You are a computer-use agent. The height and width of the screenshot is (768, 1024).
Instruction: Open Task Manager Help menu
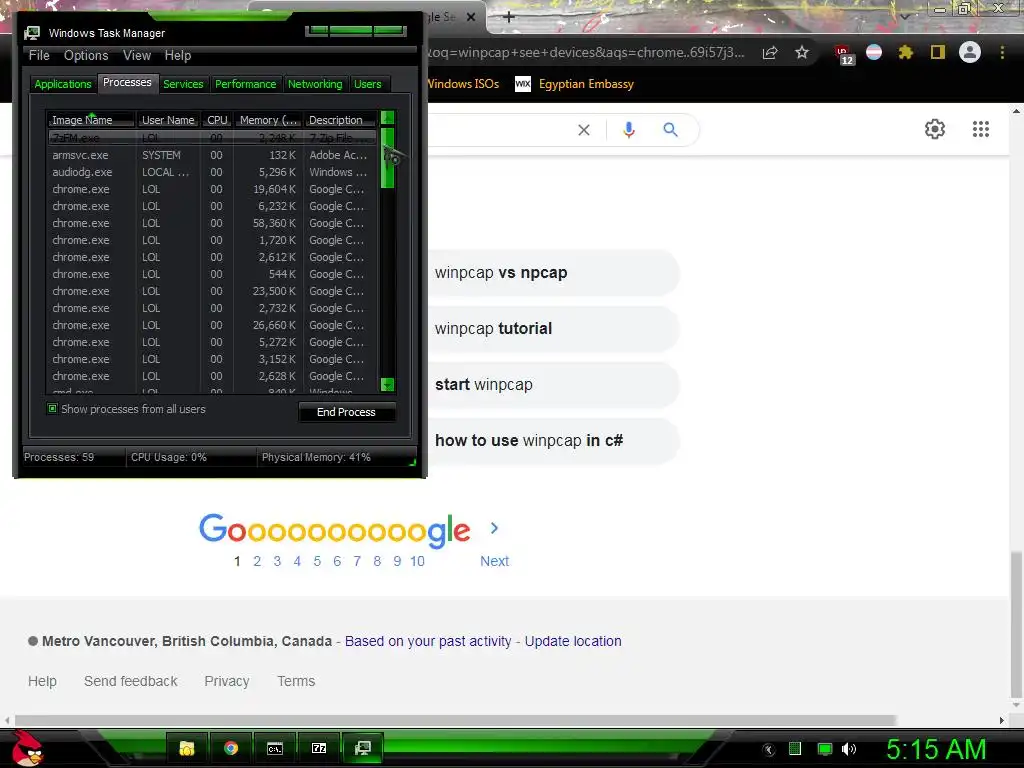click(178, 56)
